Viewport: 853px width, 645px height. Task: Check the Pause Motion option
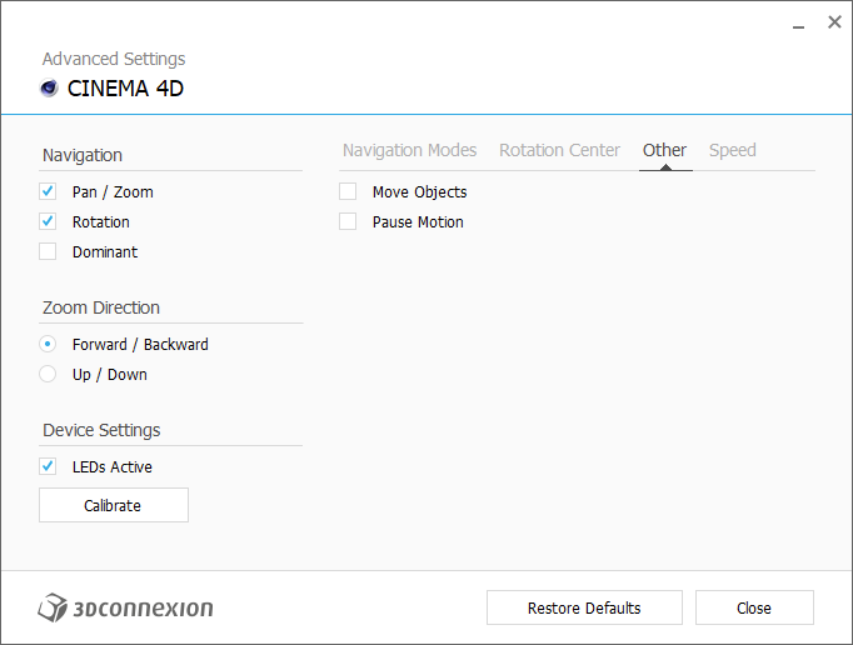[348, 222]
